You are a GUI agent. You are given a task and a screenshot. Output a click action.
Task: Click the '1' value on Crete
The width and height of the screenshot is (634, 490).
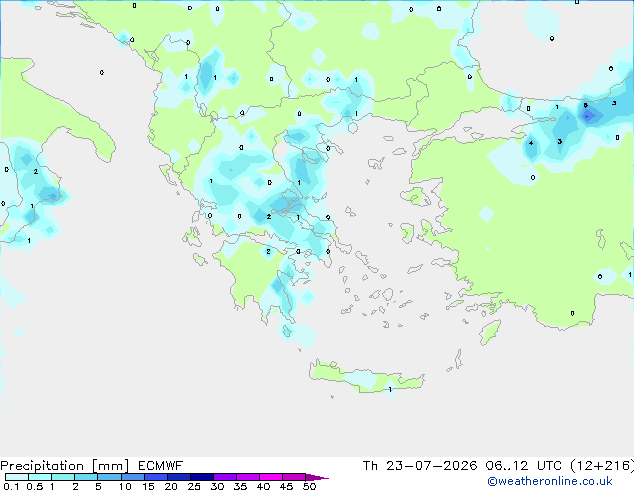point(390,390)
